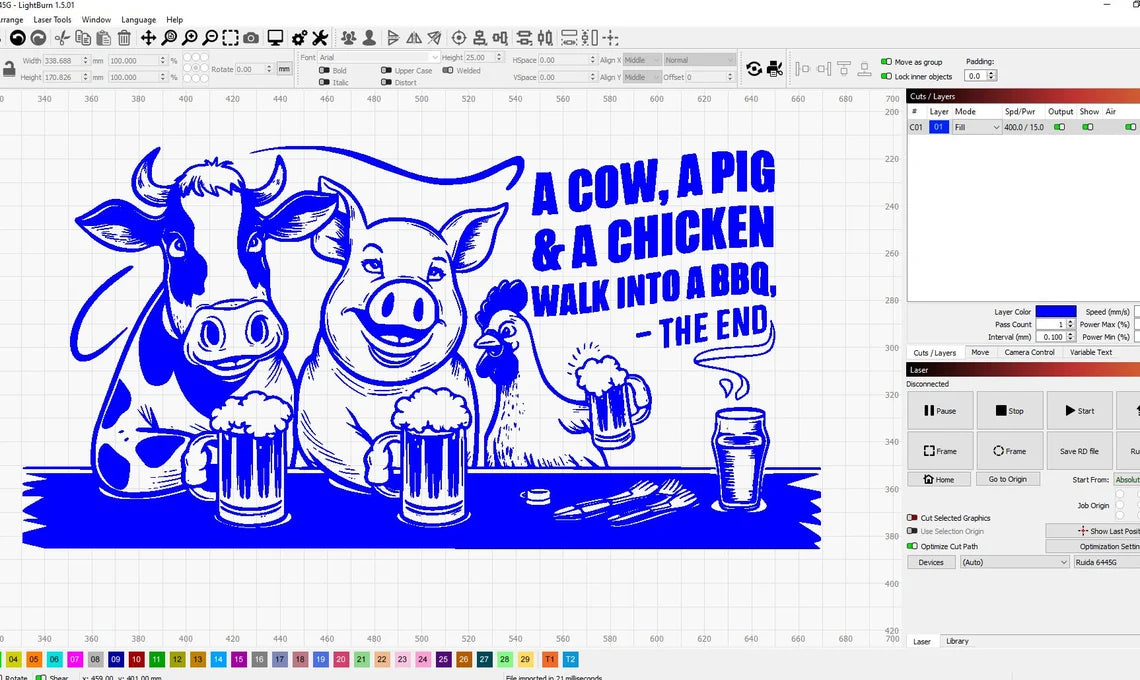Toggle Move as group switch
This screenshot has width=1140, height=680.
point(886,62)
